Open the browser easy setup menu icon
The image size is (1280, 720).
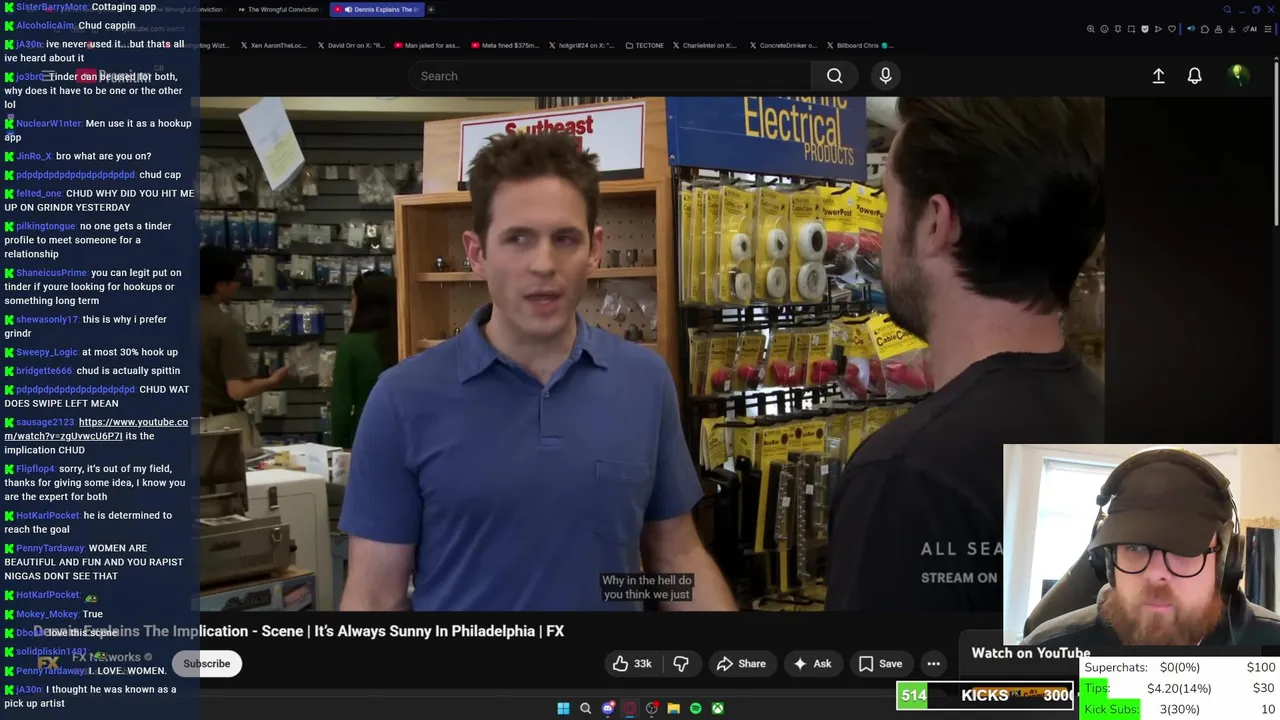click(1268, 29)
